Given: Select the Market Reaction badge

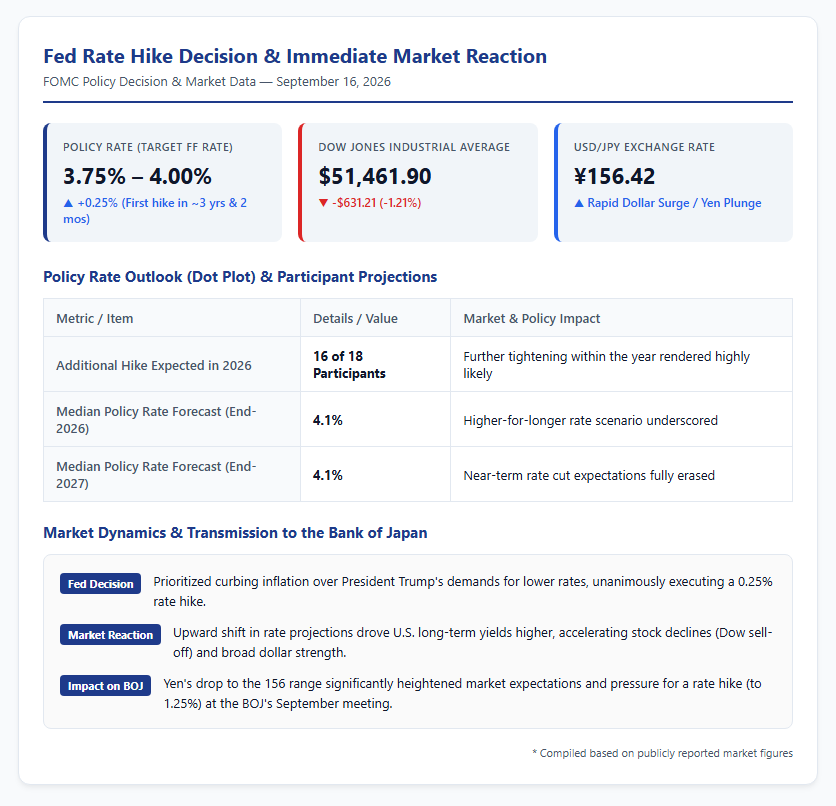Looking at the screenshot, I should pyautogui.click(x=110, y=635).
